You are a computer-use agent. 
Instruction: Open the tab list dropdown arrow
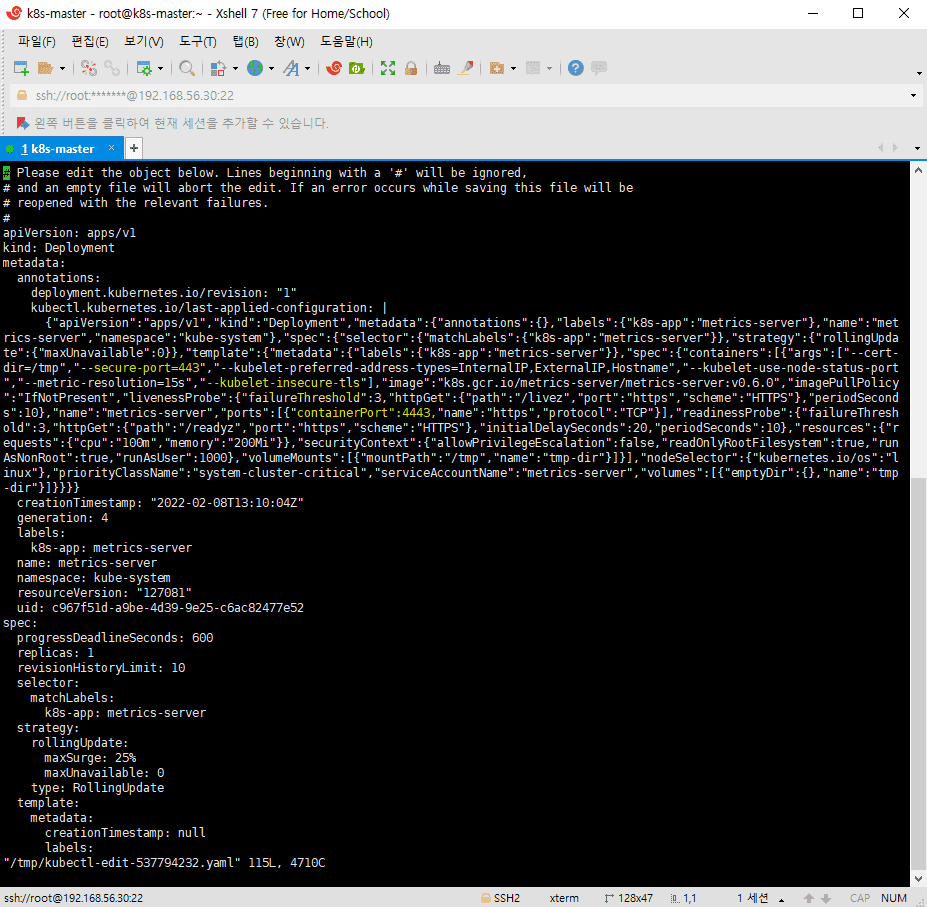tap(918, 148)
